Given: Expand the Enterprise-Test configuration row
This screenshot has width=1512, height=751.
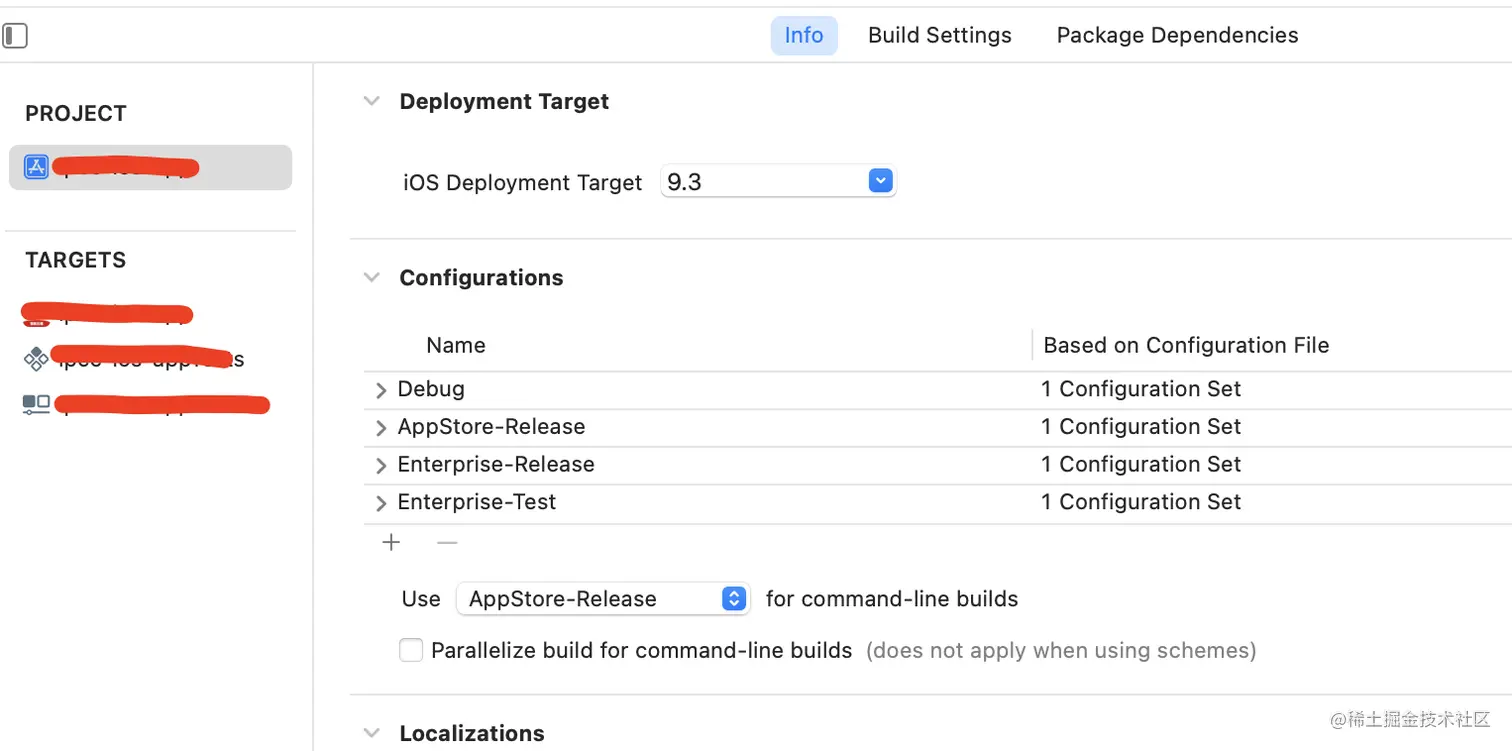Looking at the screenshot, I should [381, 503].
